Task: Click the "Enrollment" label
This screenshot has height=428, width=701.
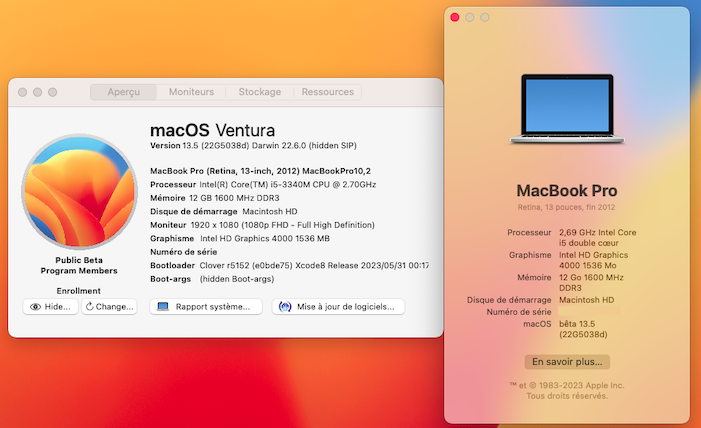Action: tap(79, 291)
